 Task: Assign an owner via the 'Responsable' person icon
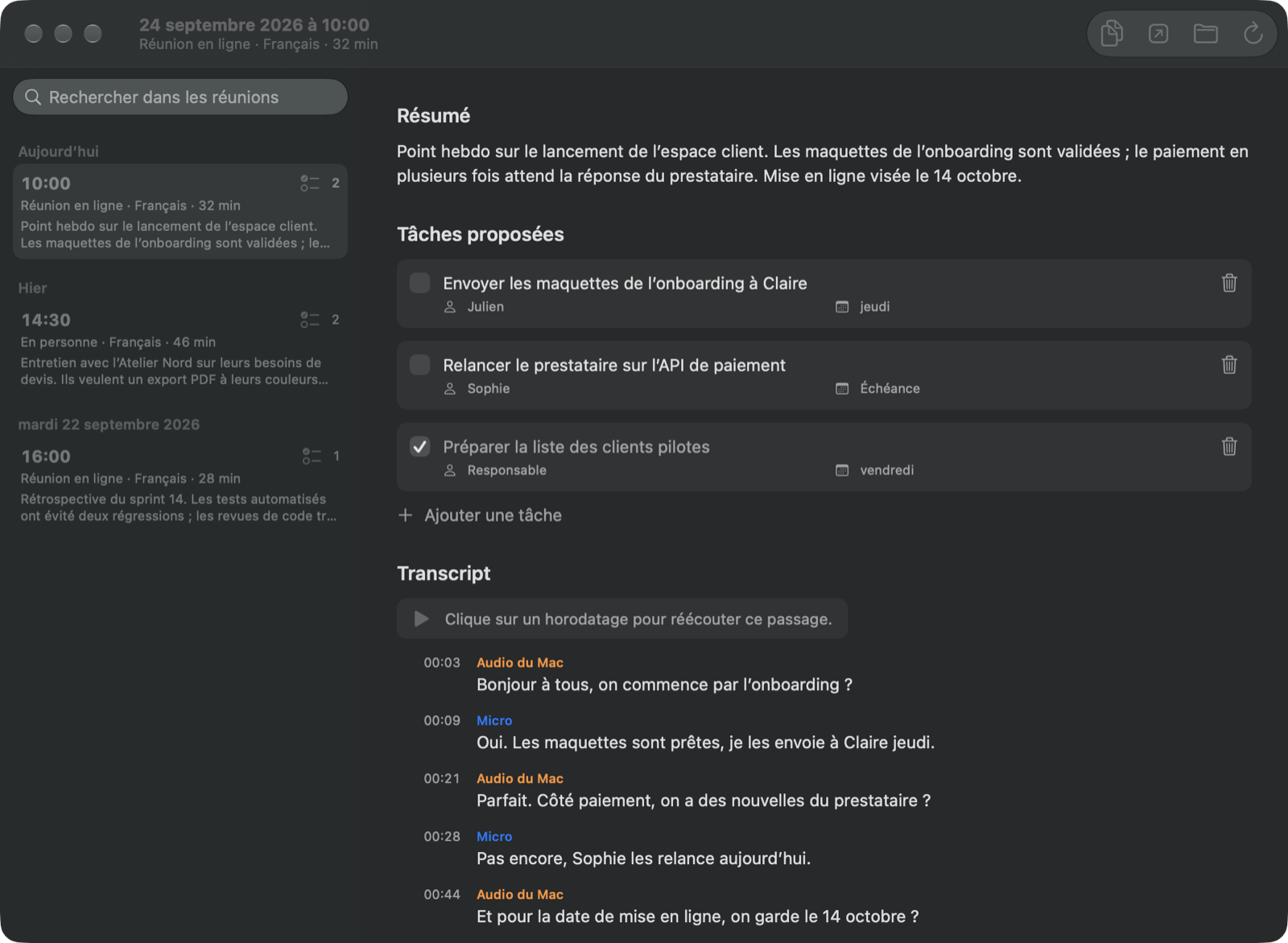click(x=450, y=470)
